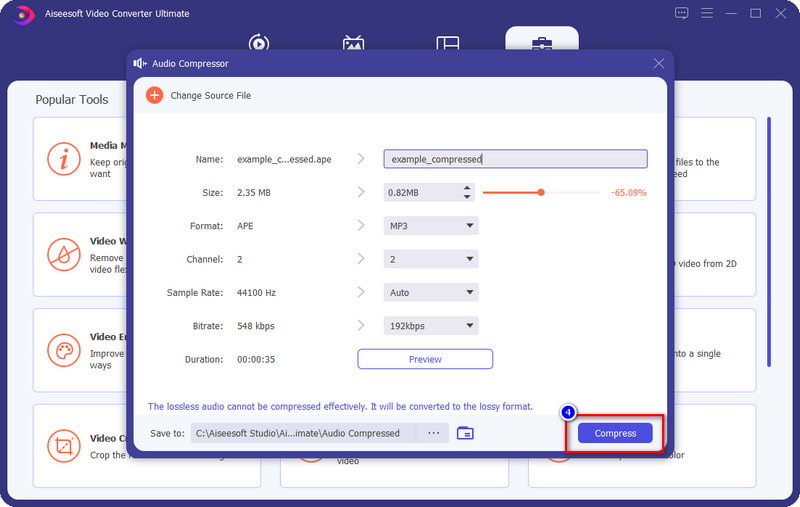Open the output folder icon
Viewport: 800px width, 507px height.
point(465,433)
